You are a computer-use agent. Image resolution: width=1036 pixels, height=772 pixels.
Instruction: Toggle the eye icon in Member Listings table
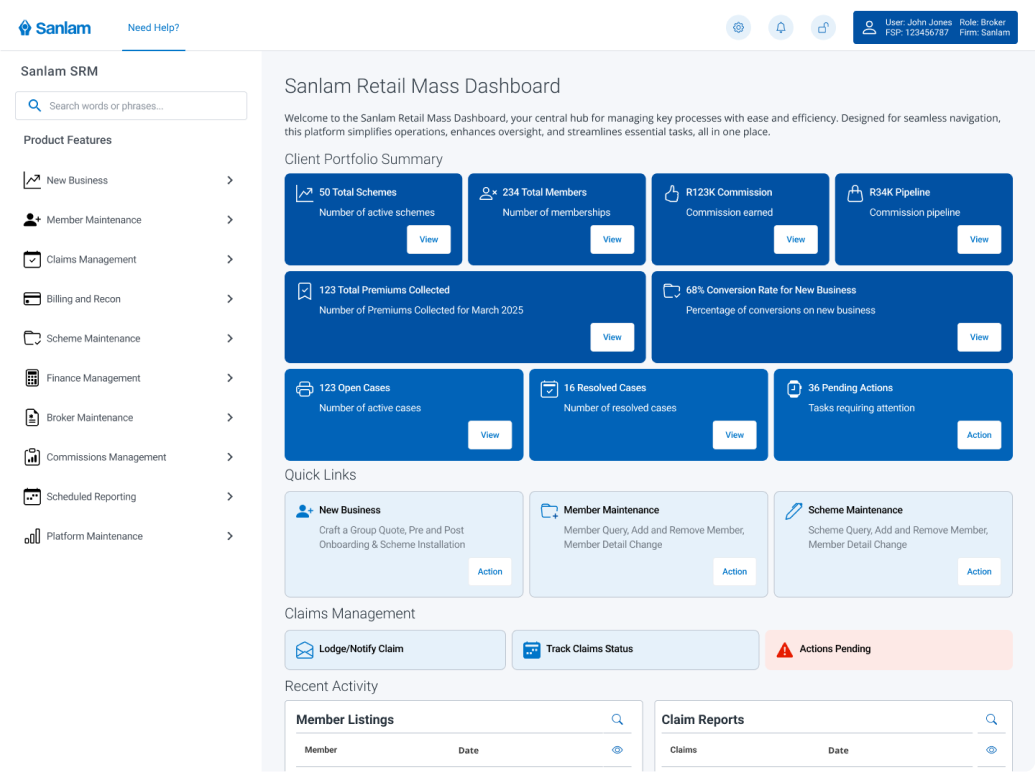click(x=617, y=750)
